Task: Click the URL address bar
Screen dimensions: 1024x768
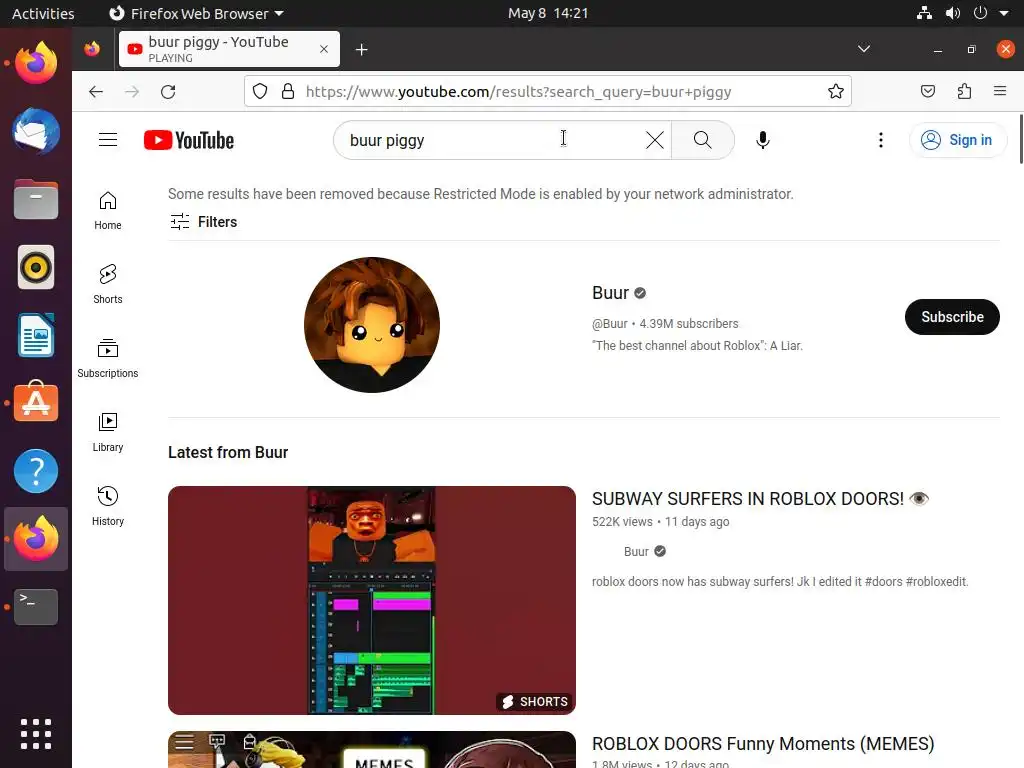Action: point(547,91)
